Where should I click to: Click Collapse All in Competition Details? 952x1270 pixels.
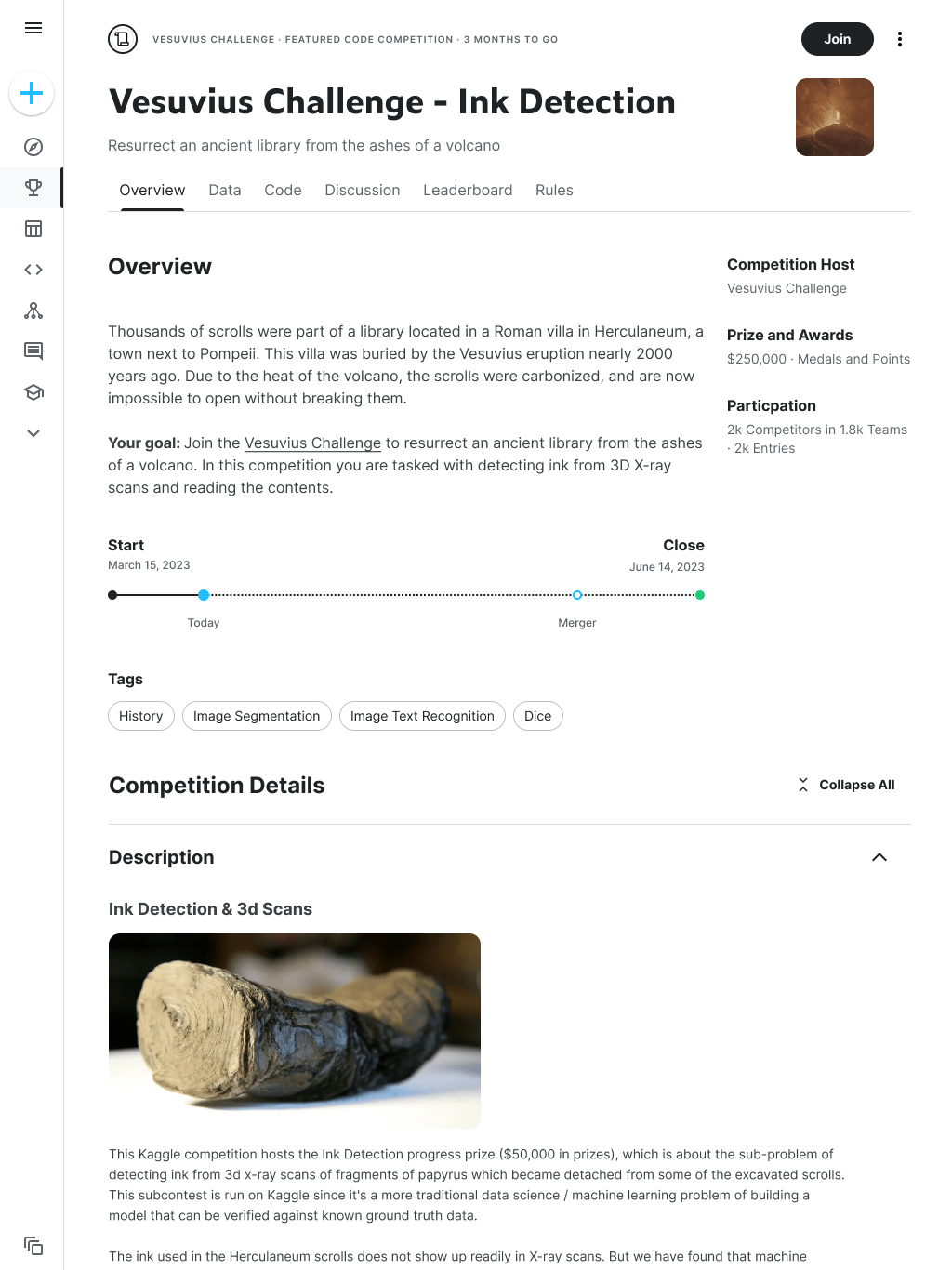pyautogui.click(x=845, y=785)
